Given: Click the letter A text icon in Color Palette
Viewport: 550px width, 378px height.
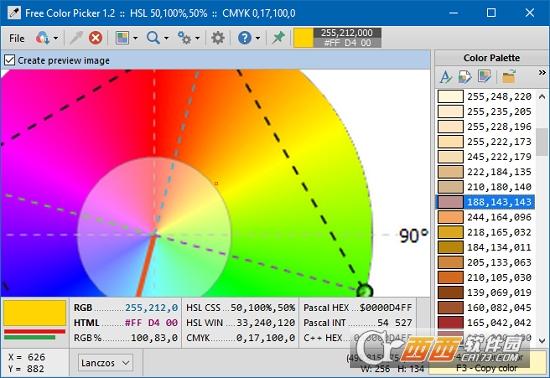Looking at the screenshot, I should (x=446, y=76).
